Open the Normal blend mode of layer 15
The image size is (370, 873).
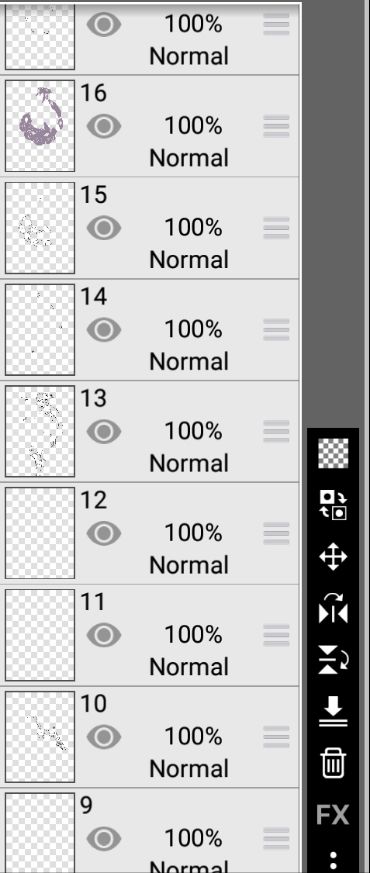coord(189,260)
